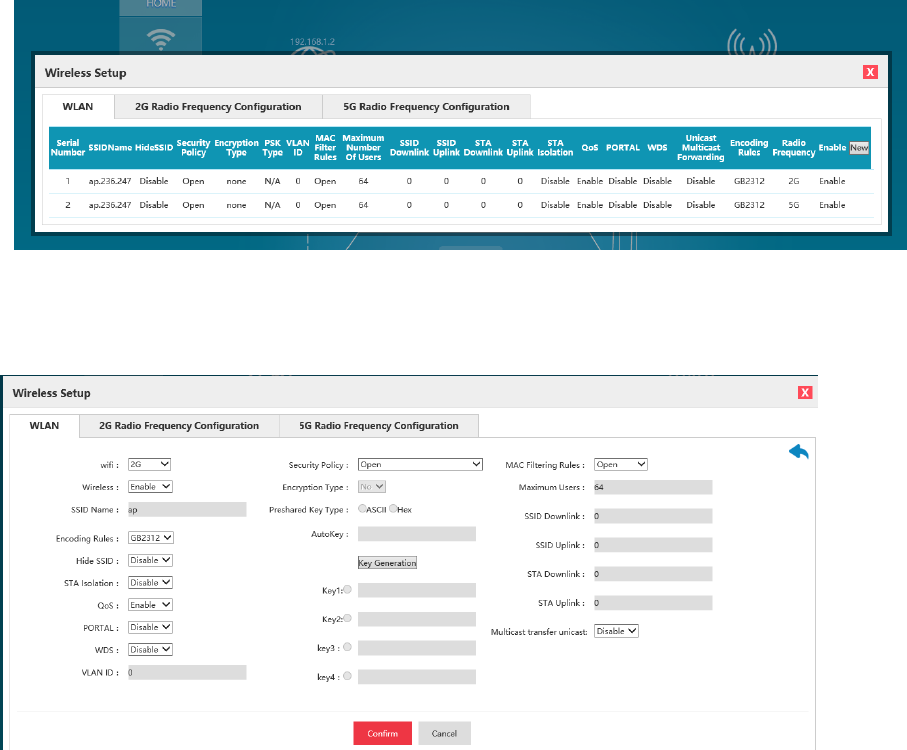The width and height of the screenshot is (907, 750).
Task: Click the WiFi icon under HOME
Action: tap(161, 39)
